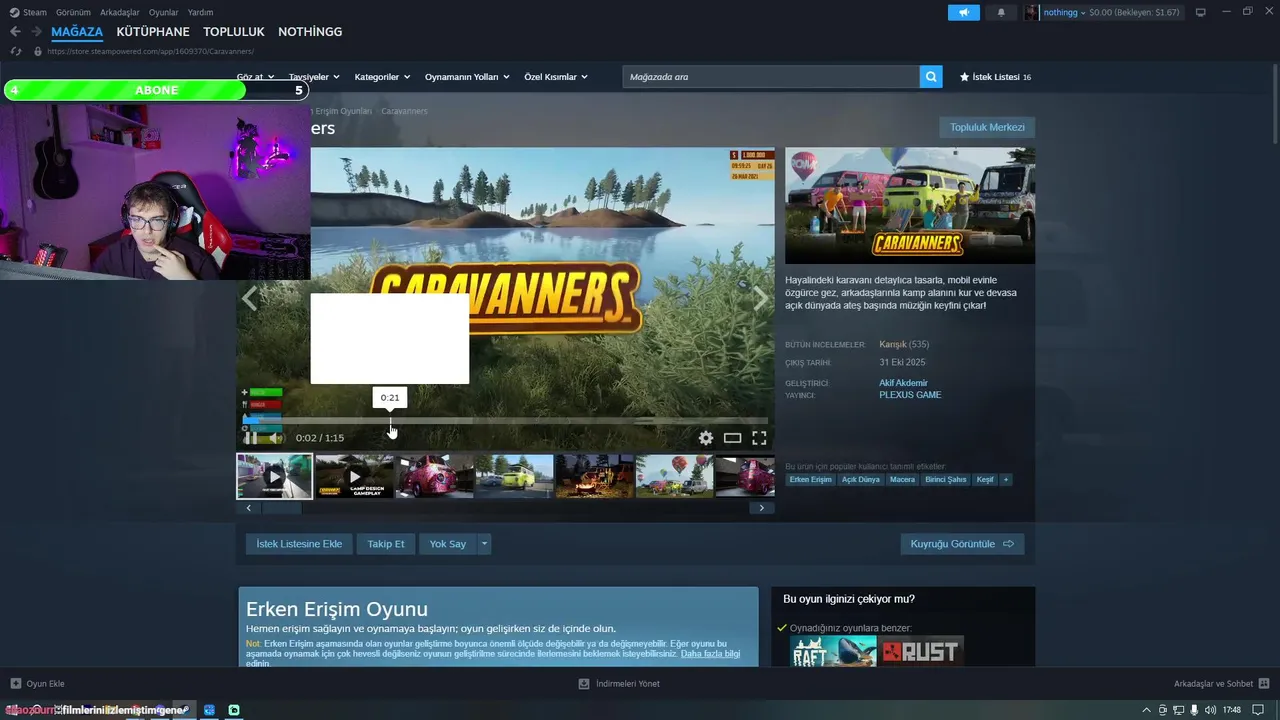Open the Oyunlar menu
This screenshot has height=720, width=1280.
164,12
